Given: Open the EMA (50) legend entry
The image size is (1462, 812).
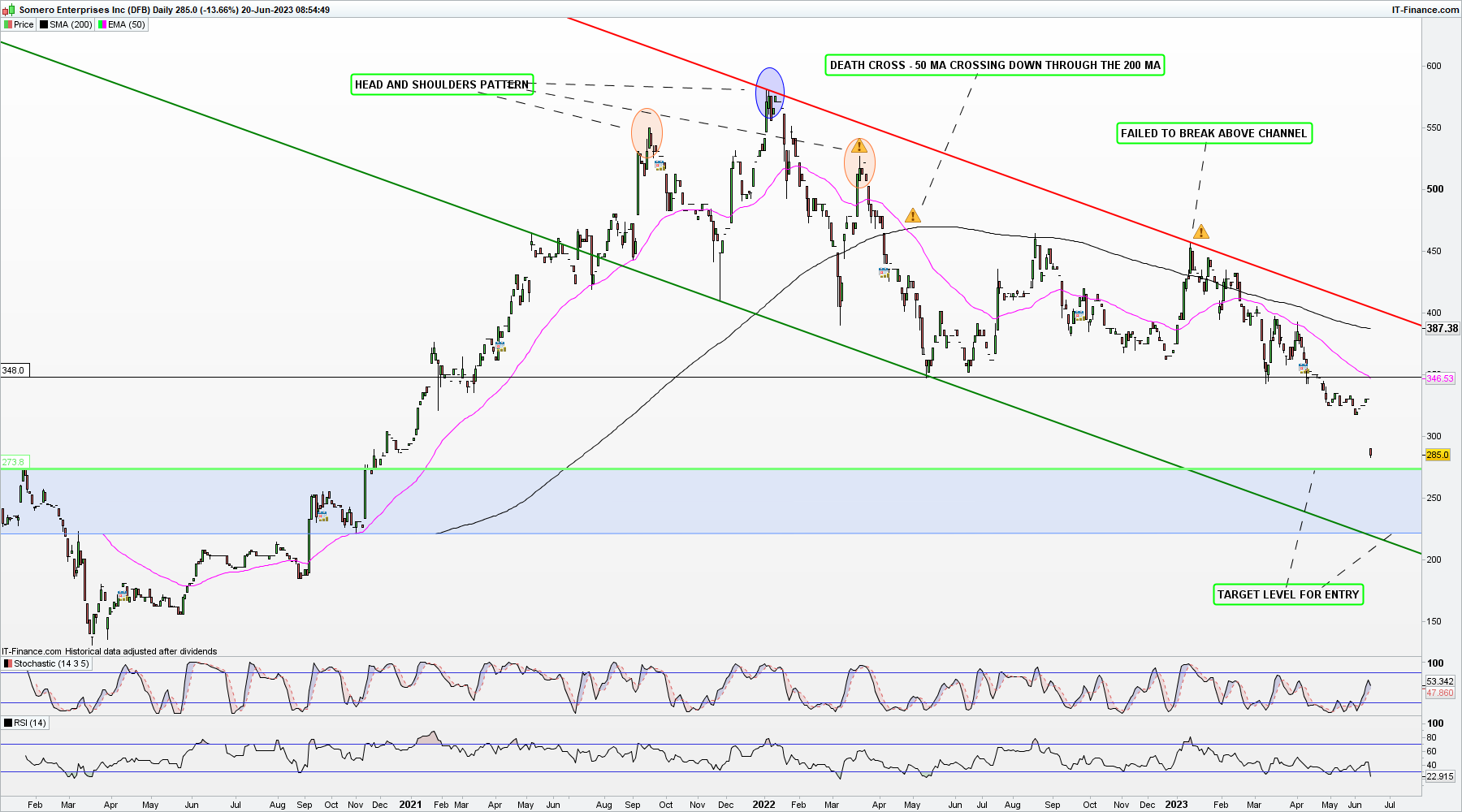Looking at the screenshot, I should click(122, 24).
